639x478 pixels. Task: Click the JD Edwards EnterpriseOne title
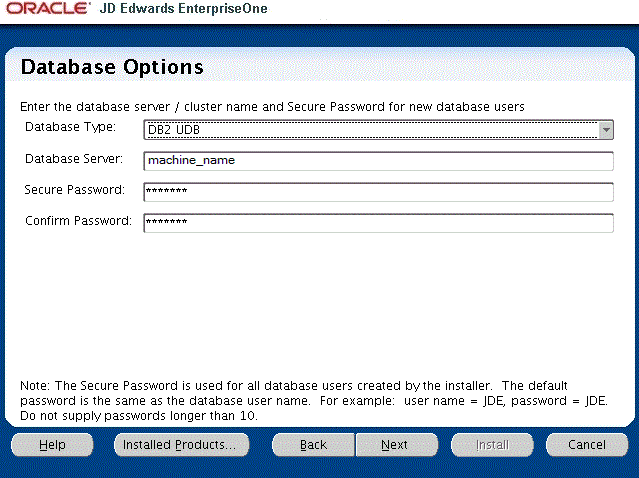pos(183,9)
